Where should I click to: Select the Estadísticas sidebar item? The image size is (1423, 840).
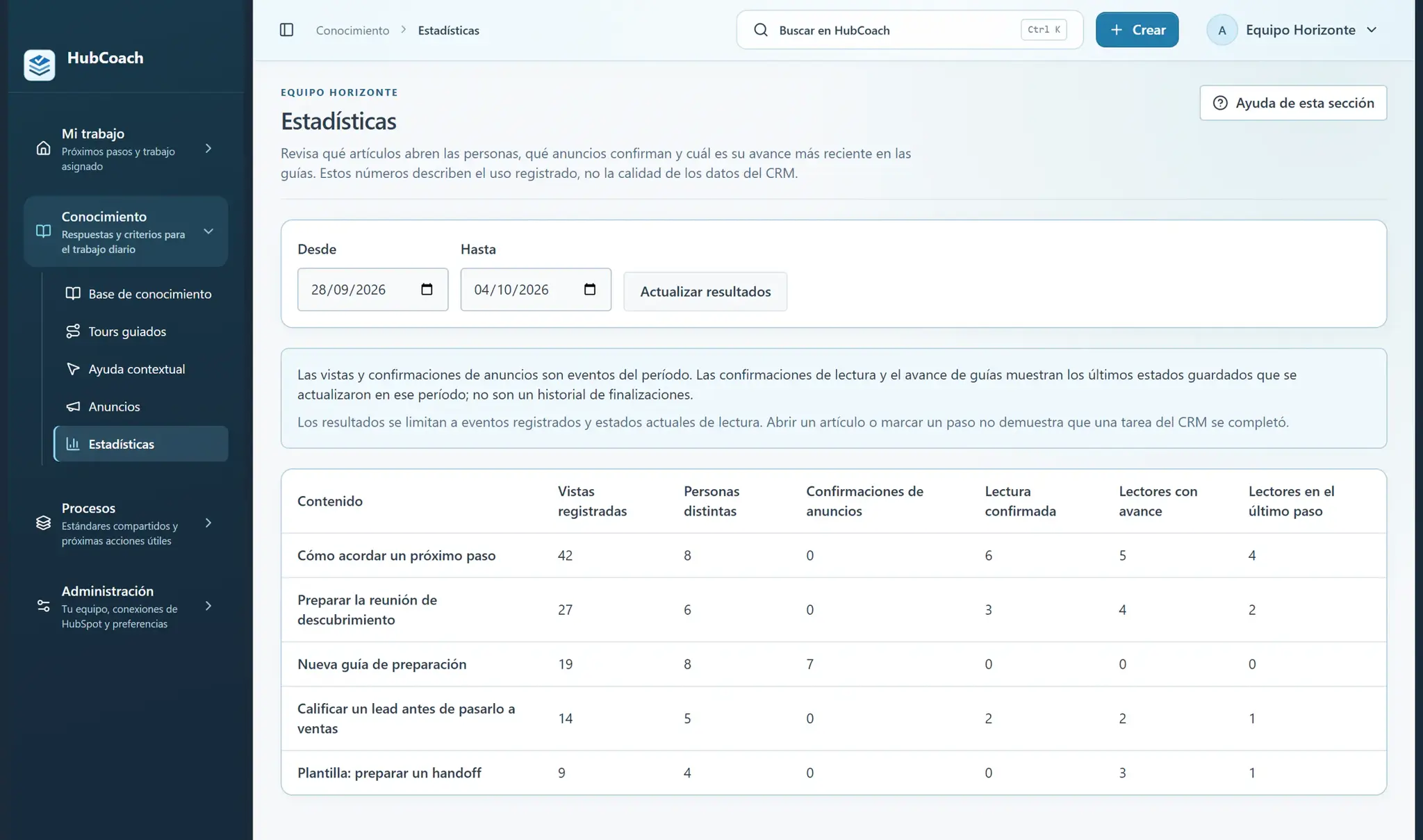[x=141, y=444]
